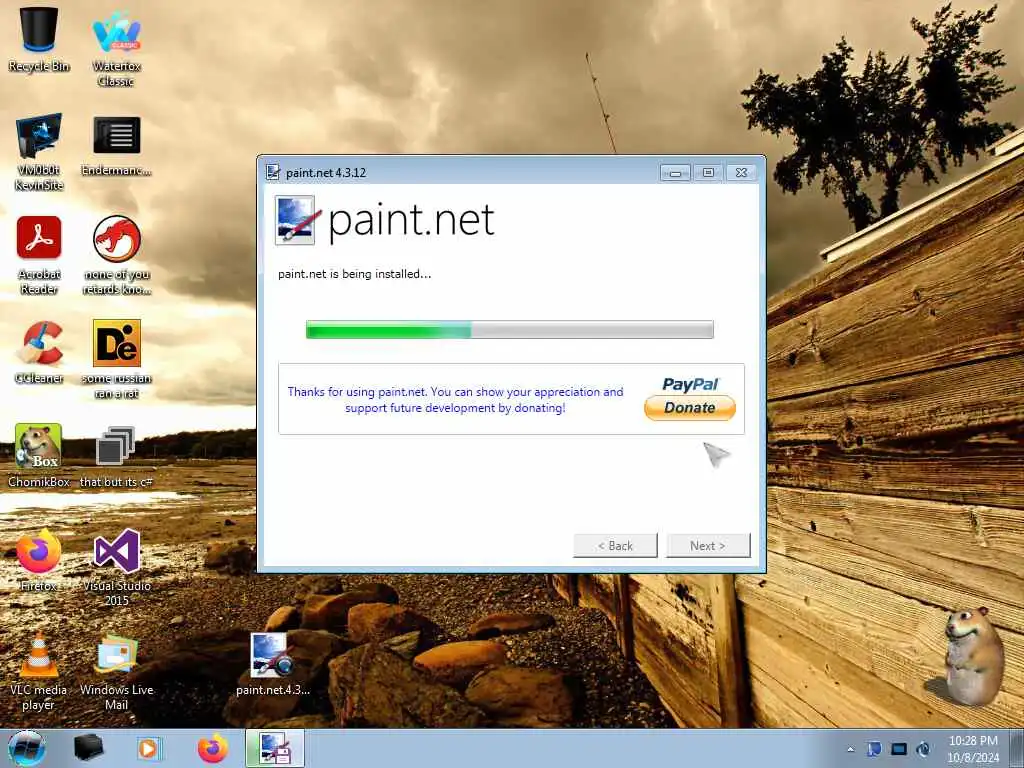Select the Acrobat Reader desktop icon
This screenshot has height=768, width=1024.
[x=39, y=255]
